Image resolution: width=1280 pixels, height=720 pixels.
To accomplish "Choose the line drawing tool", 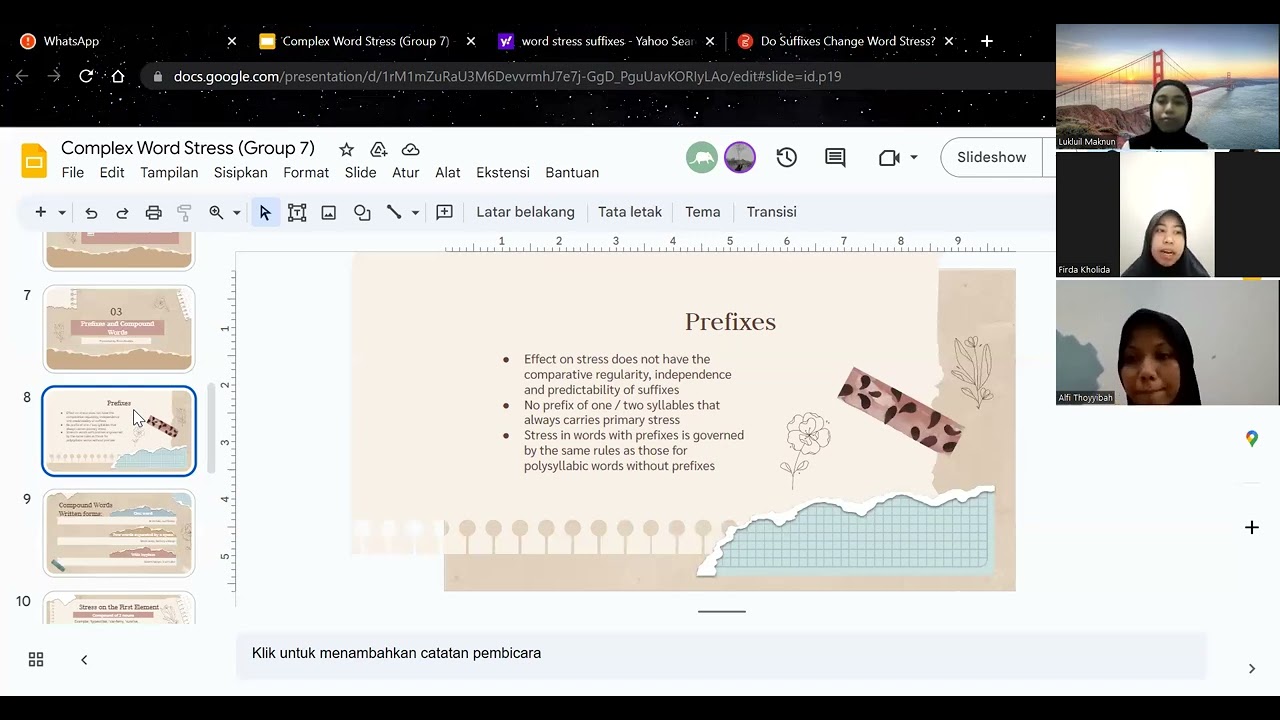I will [x=394, y=212].
